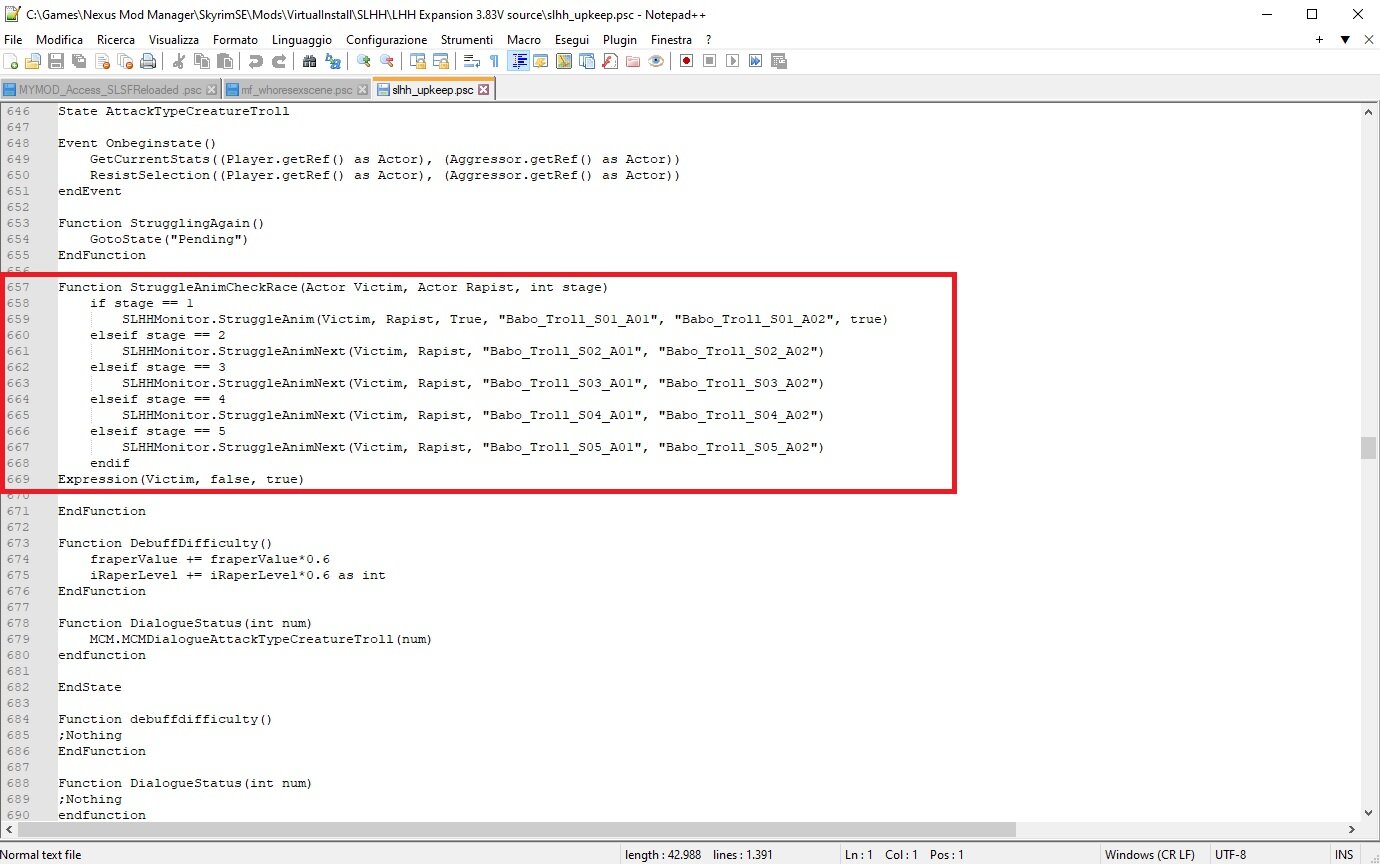Open the Document Map icon
This screenshot has width=1380, height=864.
point(563,61)
